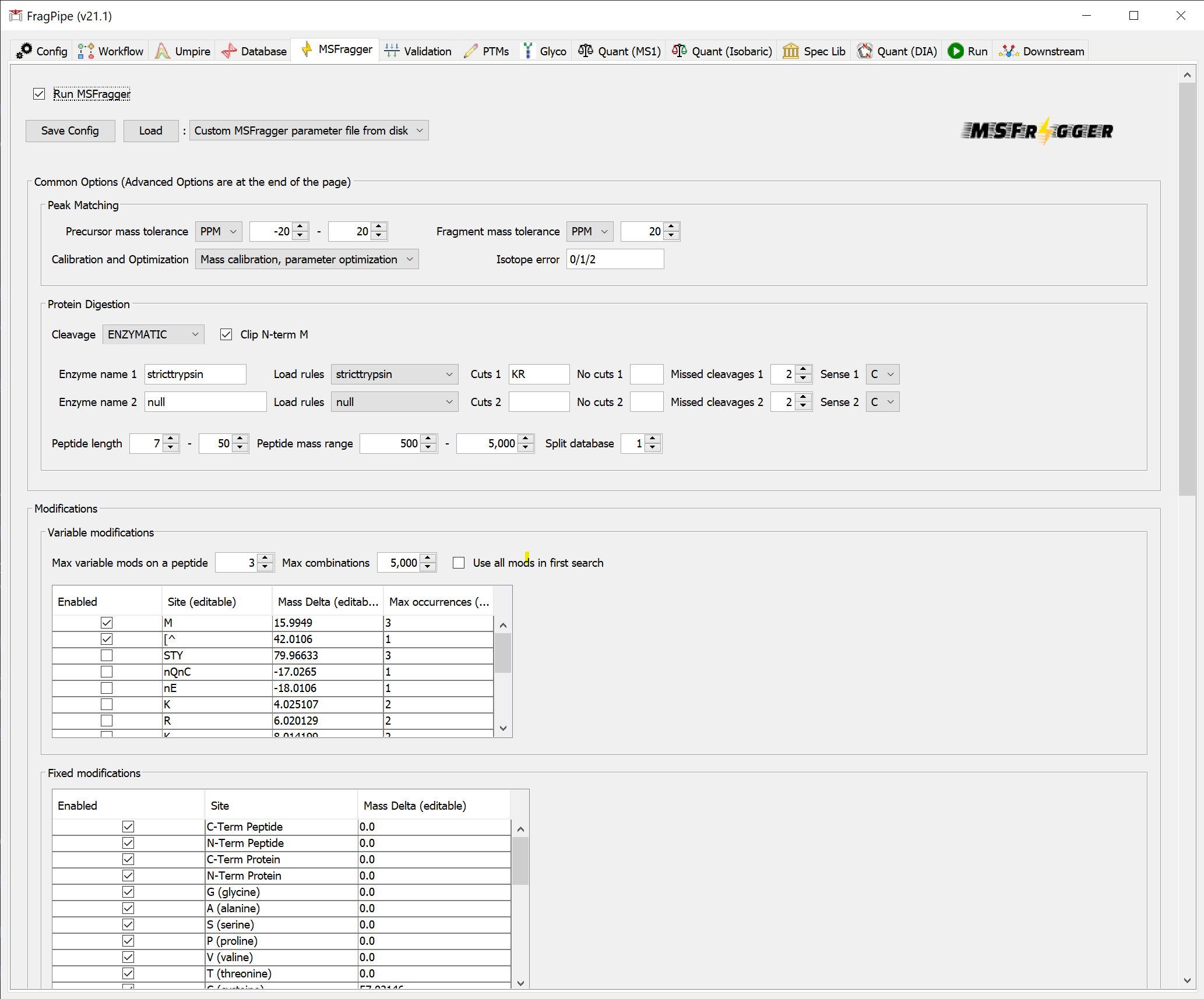Expand Calibration and Optimization dropdown
The height and width of the screenshot is (999, 1204).
307,259
